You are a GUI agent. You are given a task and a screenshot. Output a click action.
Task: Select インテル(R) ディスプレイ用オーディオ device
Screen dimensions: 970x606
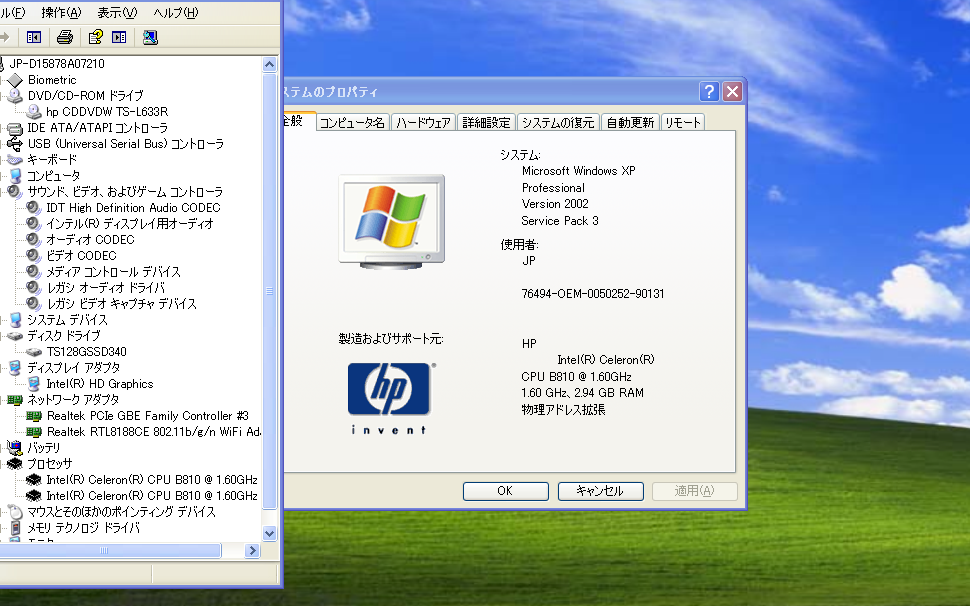tap(130, 224)
